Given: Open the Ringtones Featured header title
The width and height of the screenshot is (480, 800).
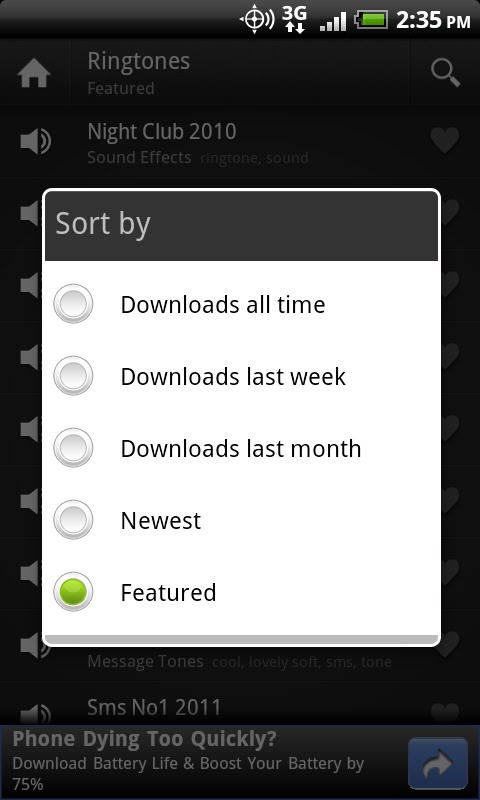Looking at the screenshot, I should point(138,73).
